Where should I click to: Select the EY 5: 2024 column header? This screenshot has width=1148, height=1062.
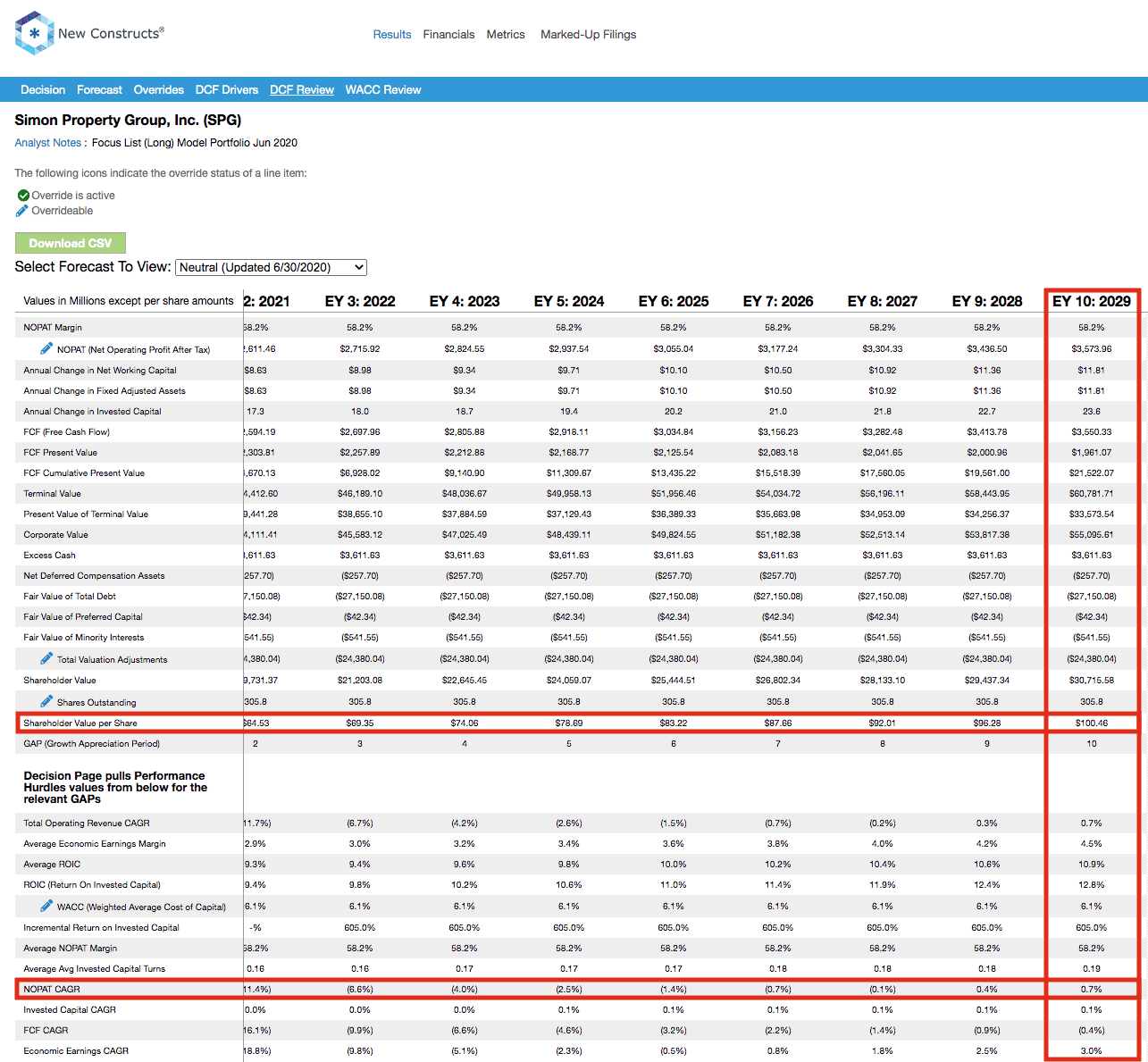[x=569, y=302]
